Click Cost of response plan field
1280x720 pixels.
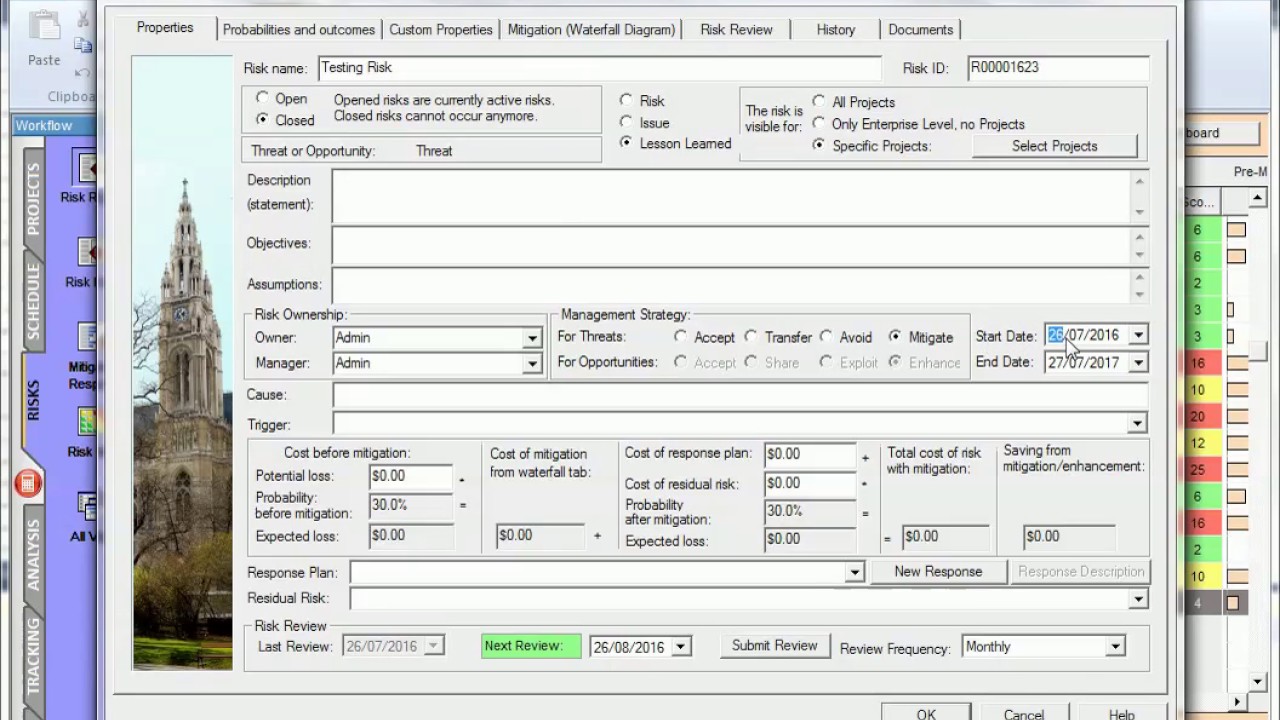coord(809,454)
